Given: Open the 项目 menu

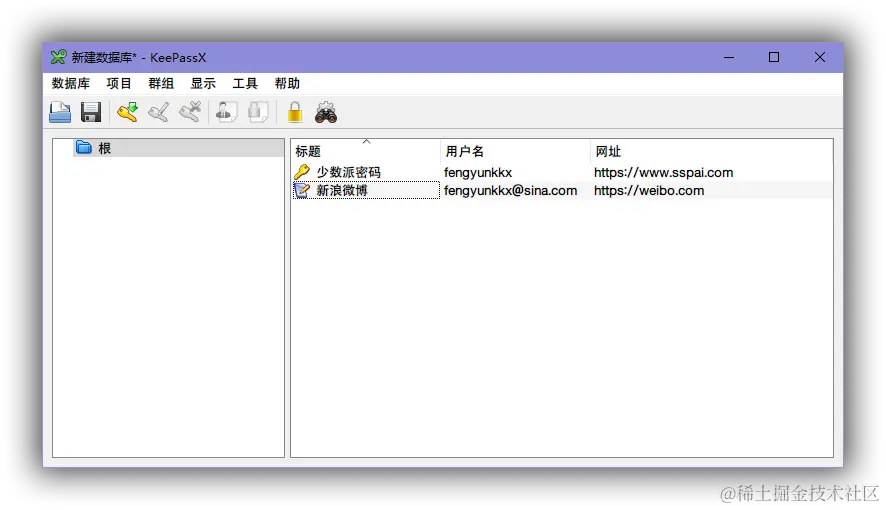Looking at the screenshot, I should (x=119, y=84).
